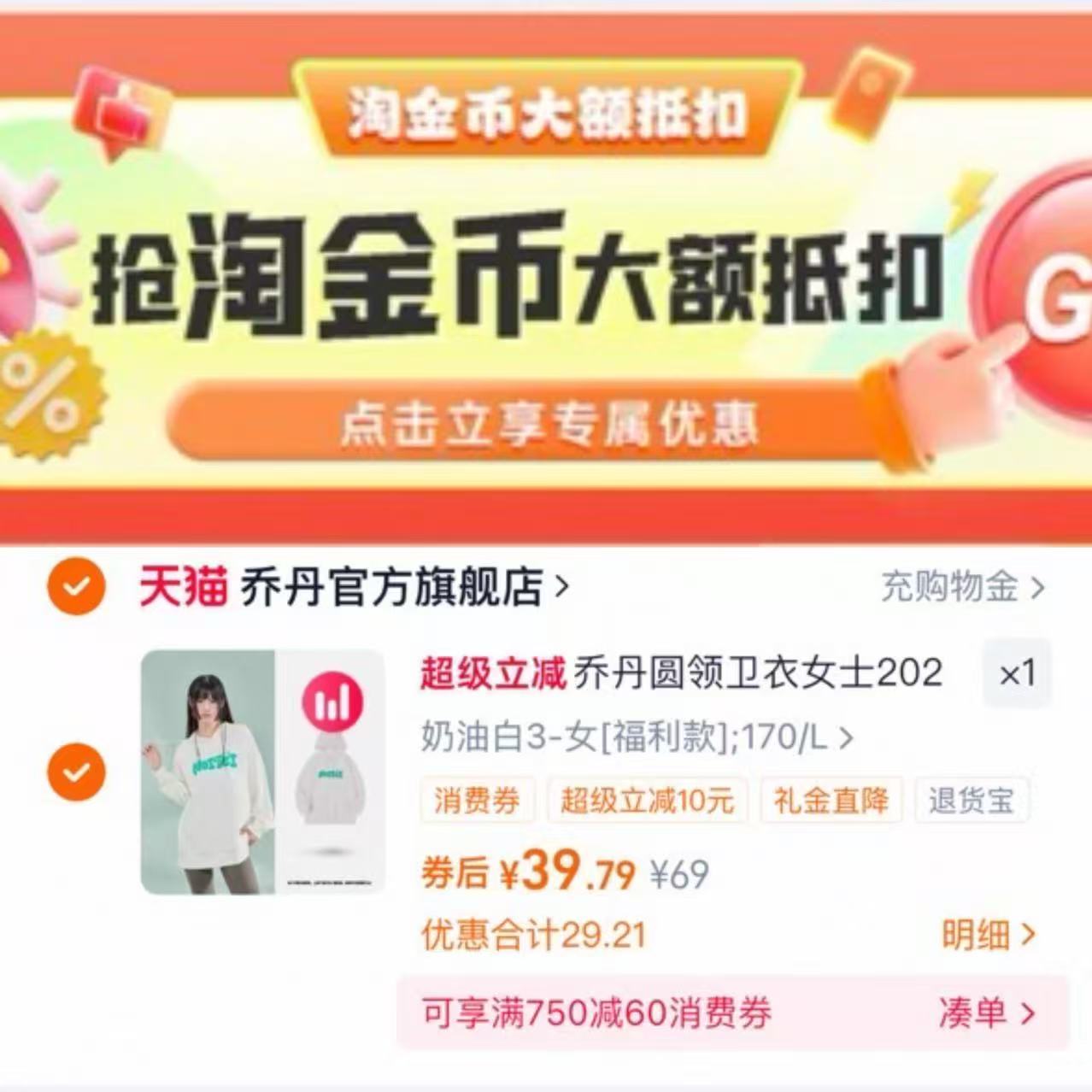Tap 凑单 to add more items
Screen dimensions: 1092x1092
click(x=987, y=1013)
